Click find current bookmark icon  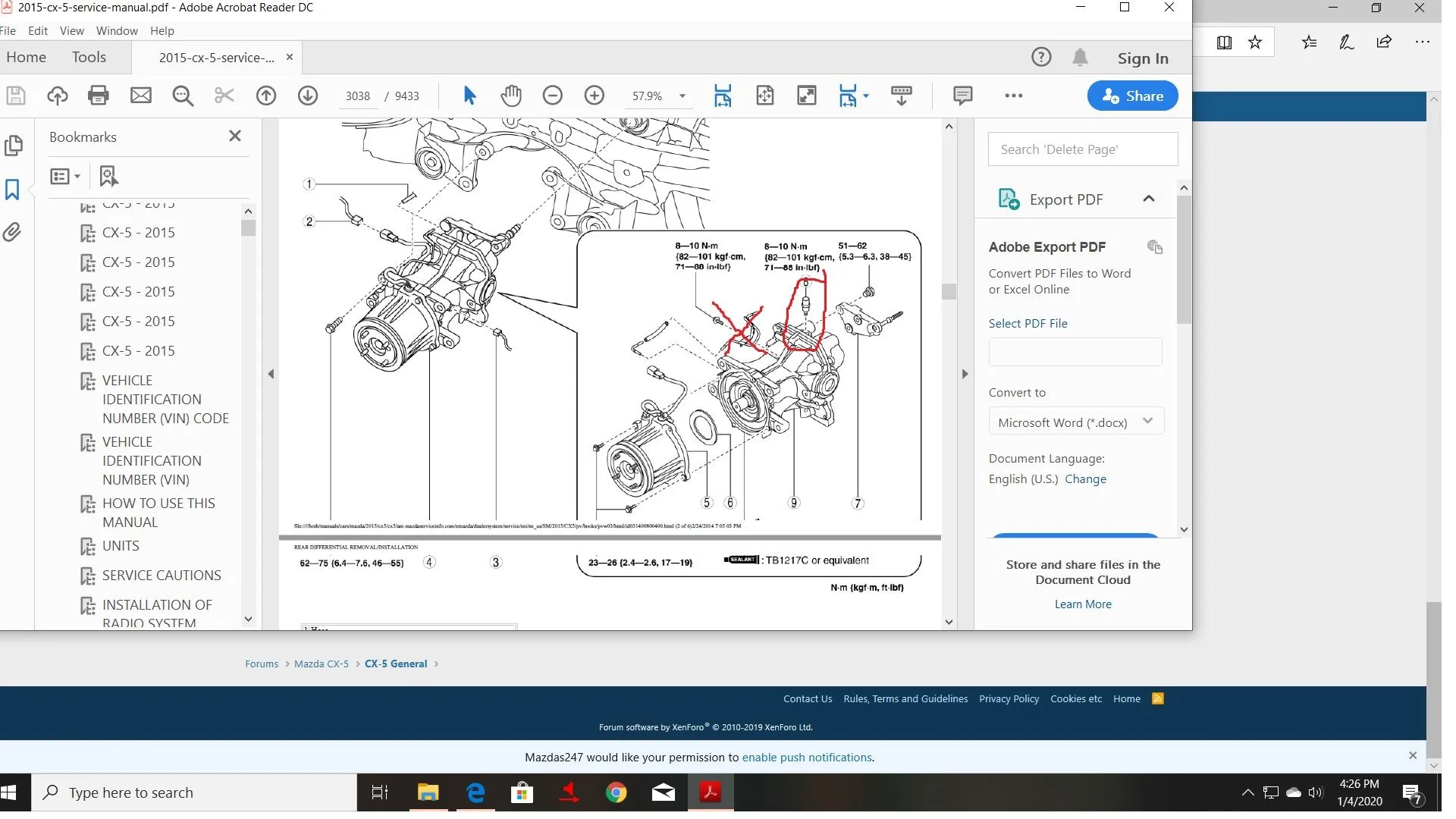(x=108, y=176)
